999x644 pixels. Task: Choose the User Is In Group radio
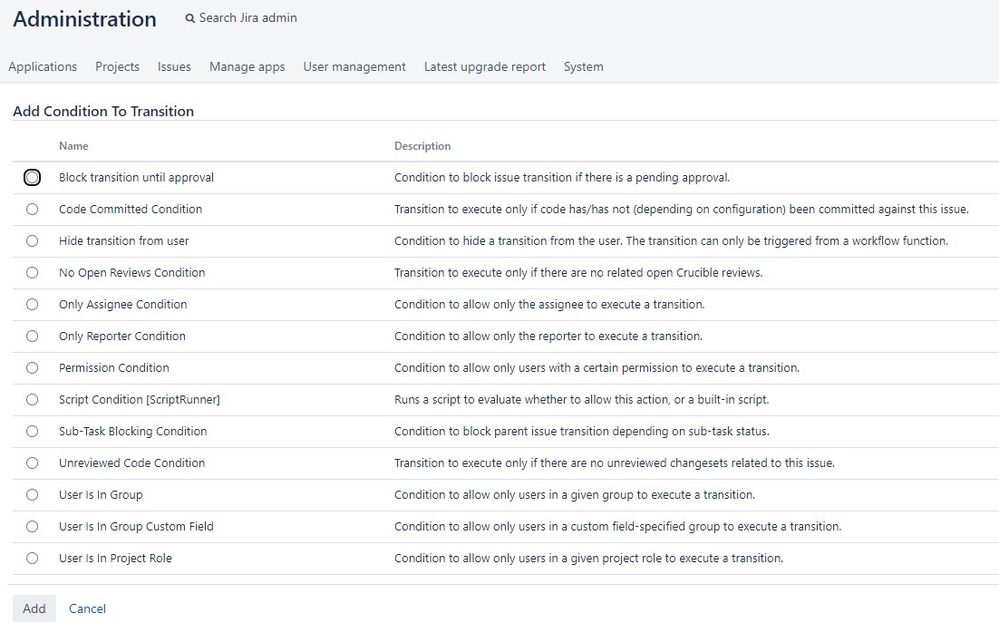33,495
